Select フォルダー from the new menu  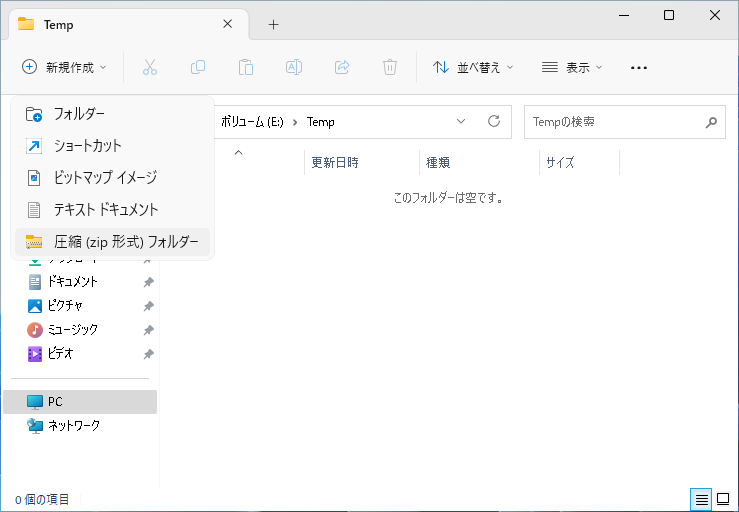click(x=79, y=113)
